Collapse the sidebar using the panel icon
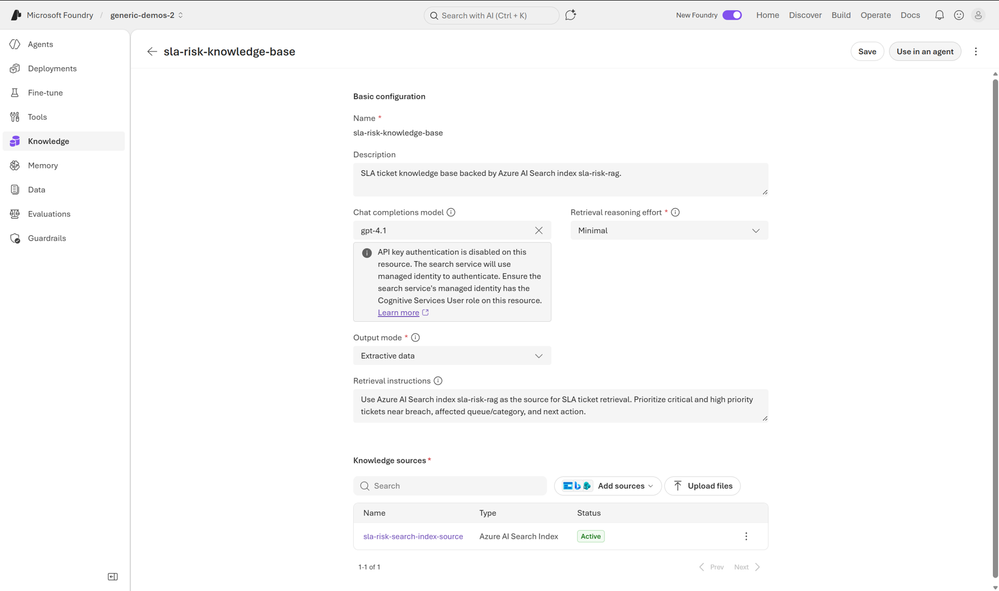This screenshot has width=999, height=591. (x=113, y=576)
